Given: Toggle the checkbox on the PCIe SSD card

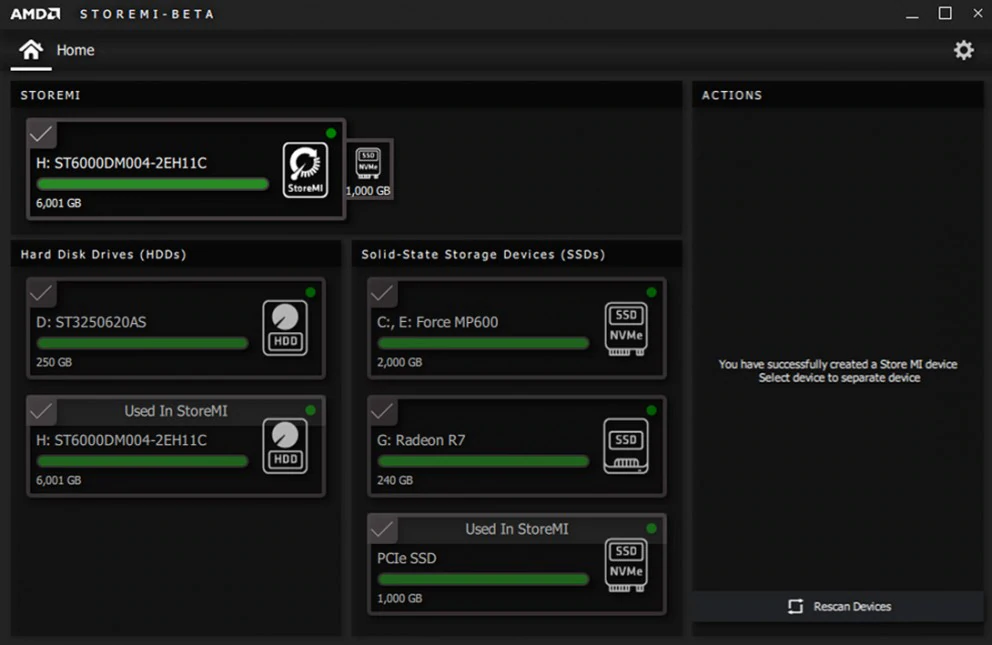Looking at the screenshot, I should (x=383, y=529).
